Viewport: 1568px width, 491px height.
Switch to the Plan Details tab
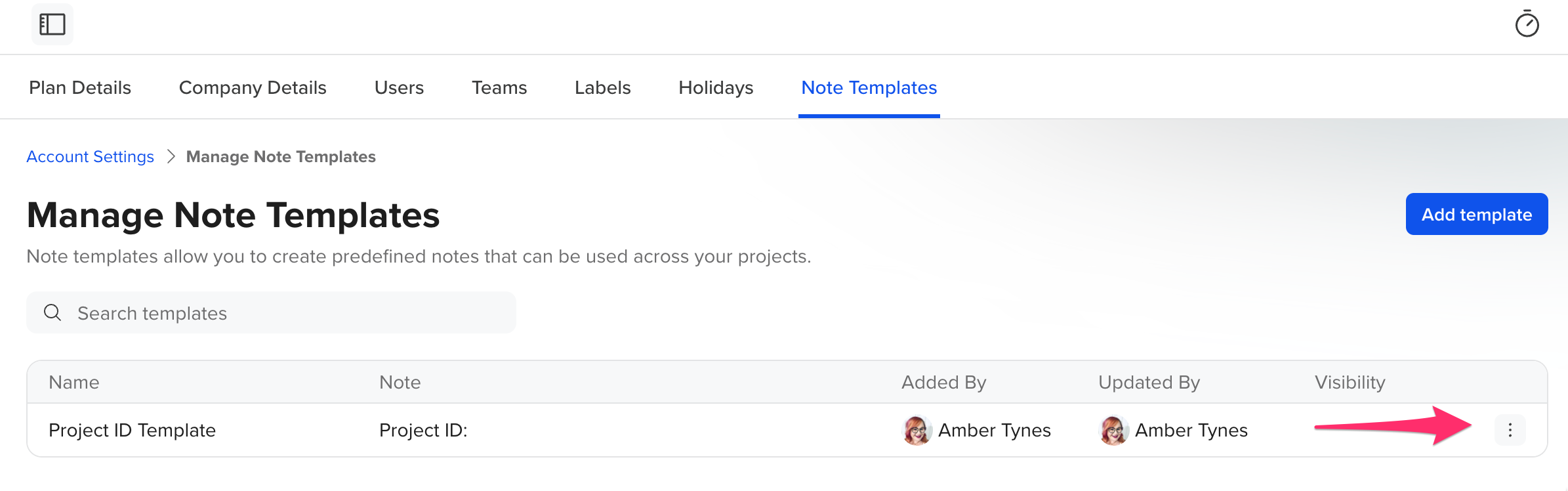[x=80, y=87]
